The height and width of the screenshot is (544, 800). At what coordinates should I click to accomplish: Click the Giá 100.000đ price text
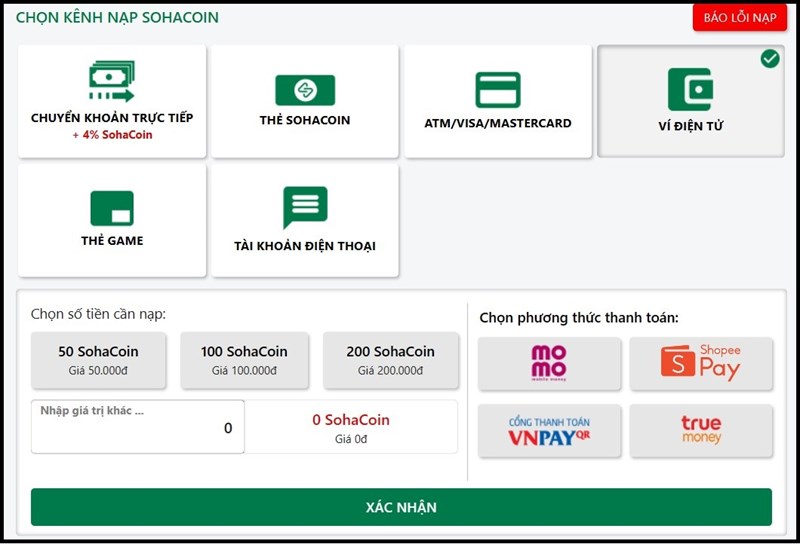click(x=244, y=371)
